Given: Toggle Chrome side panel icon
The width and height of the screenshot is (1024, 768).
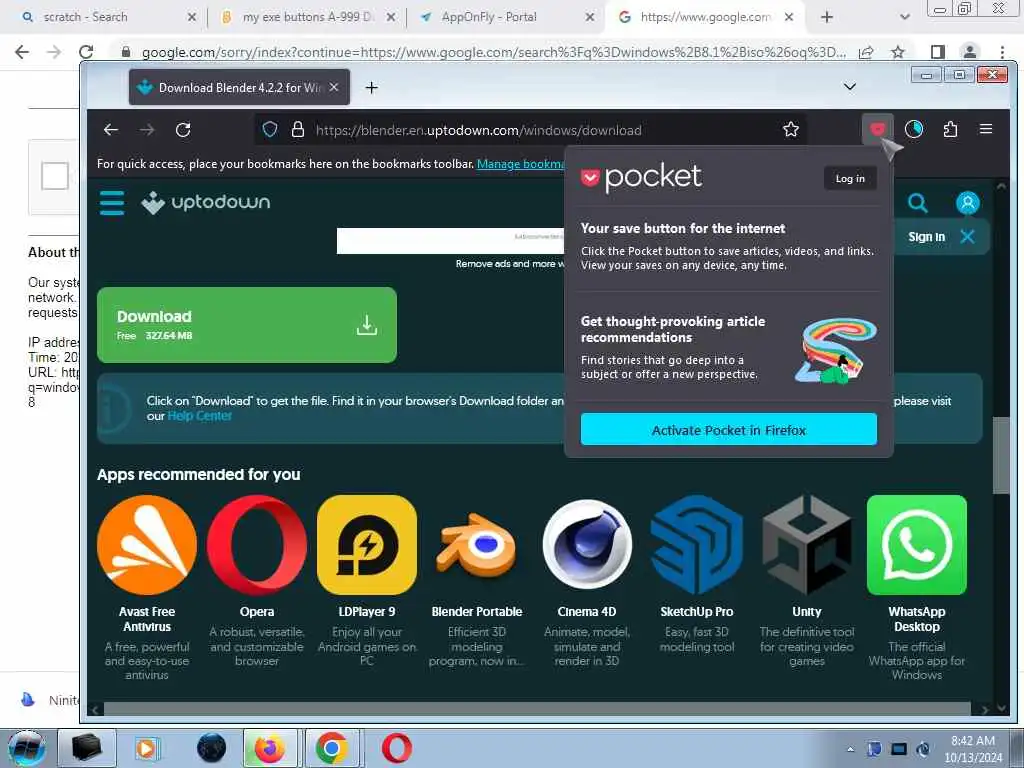Looking at the screenshot, I should [x=937, y=52].
